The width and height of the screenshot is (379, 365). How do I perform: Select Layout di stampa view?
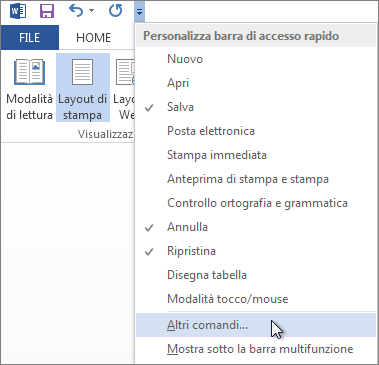pyautogui.click(x=82, y=88)
